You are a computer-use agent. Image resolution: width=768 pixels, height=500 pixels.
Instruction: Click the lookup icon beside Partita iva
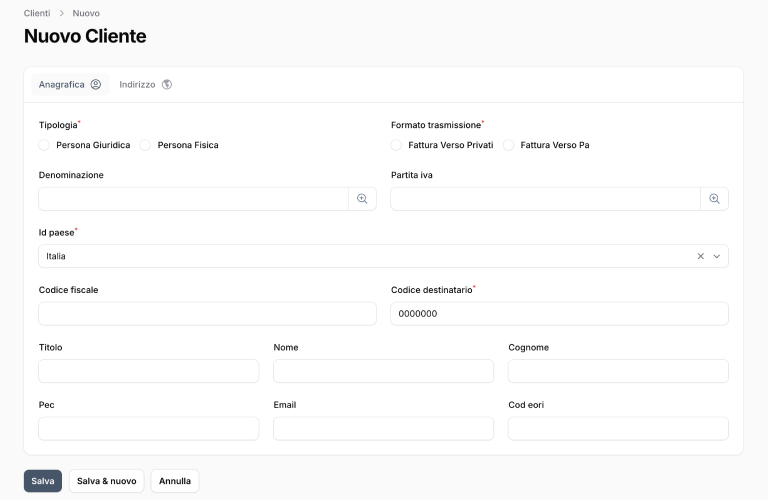(714, 199)
